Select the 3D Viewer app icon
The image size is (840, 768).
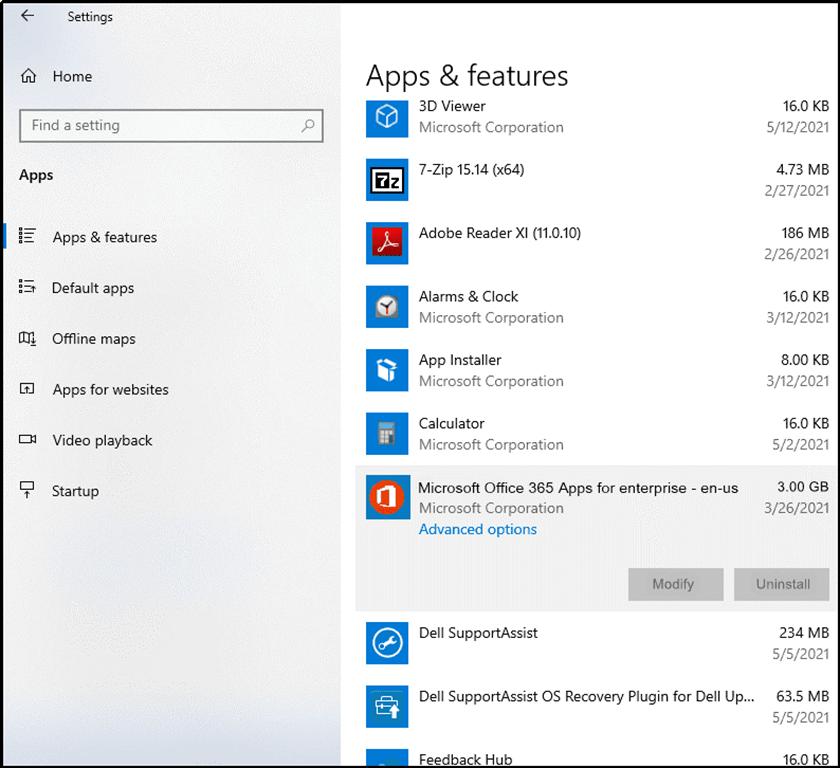click(x=387, y=116)
